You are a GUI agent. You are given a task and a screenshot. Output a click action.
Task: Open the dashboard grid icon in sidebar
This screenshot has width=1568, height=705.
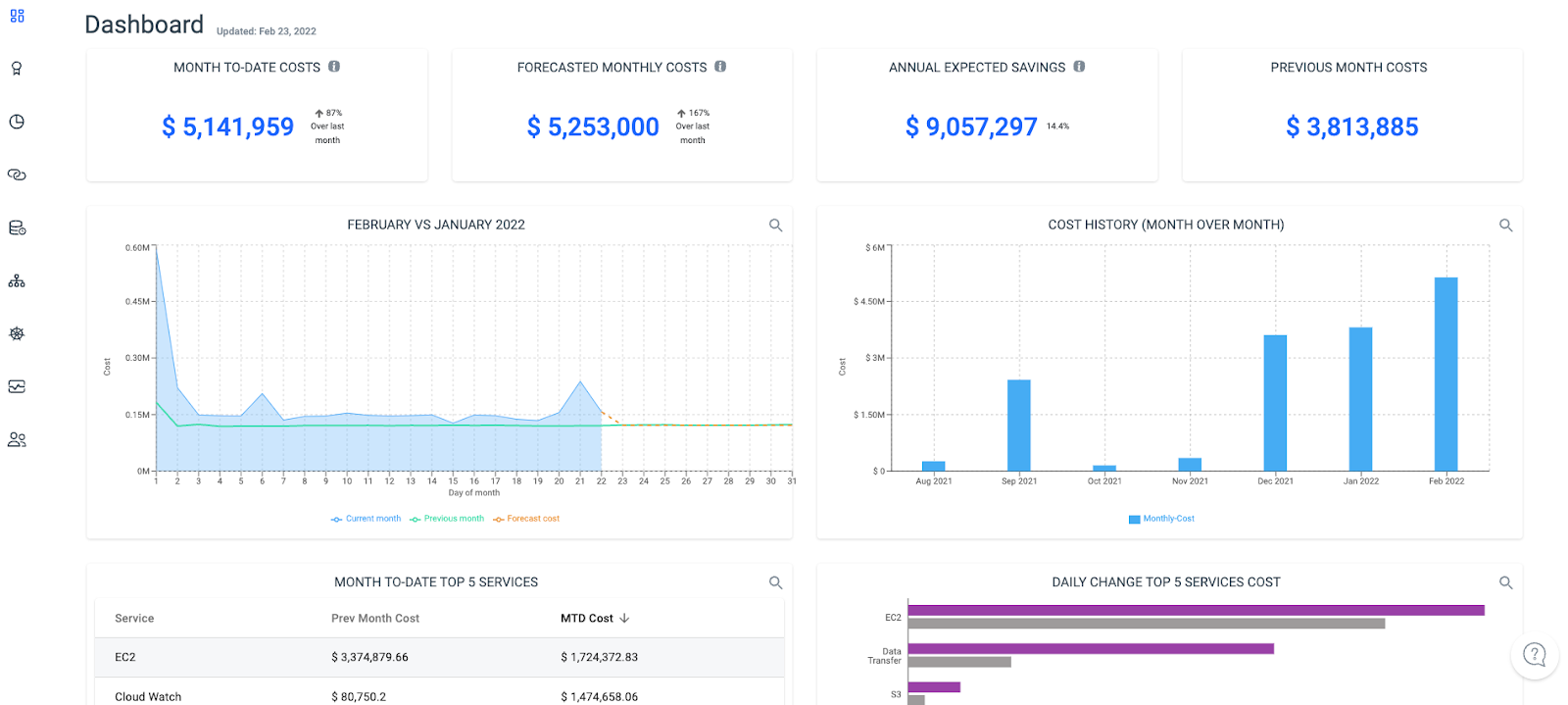click(17, 16)
